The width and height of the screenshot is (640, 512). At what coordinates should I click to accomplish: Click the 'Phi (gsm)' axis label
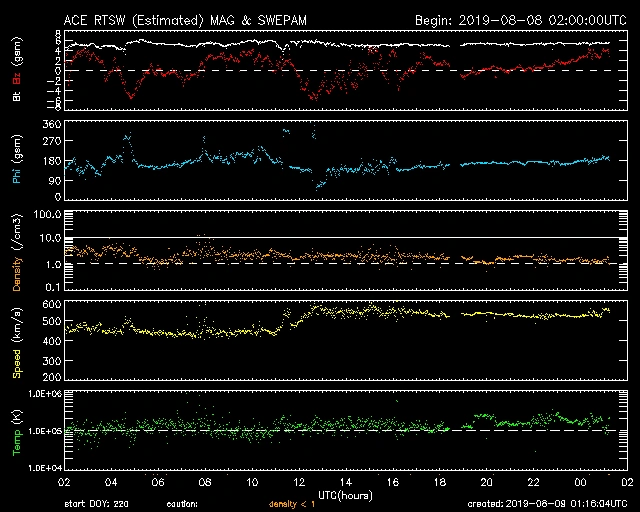click(17, 160)
